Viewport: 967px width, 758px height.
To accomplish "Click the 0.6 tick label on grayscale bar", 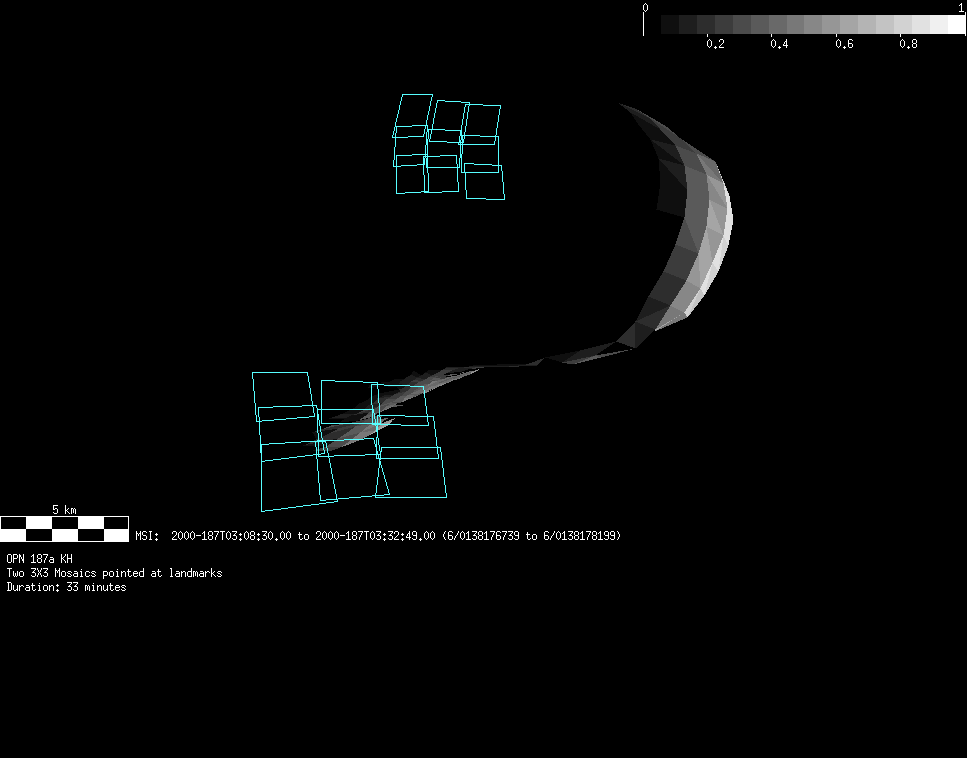I will tap(844, 44).
